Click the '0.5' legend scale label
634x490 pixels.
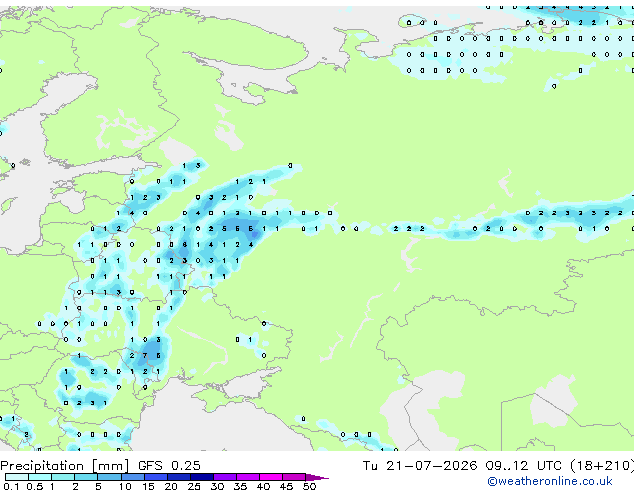[x=34, y=486]
